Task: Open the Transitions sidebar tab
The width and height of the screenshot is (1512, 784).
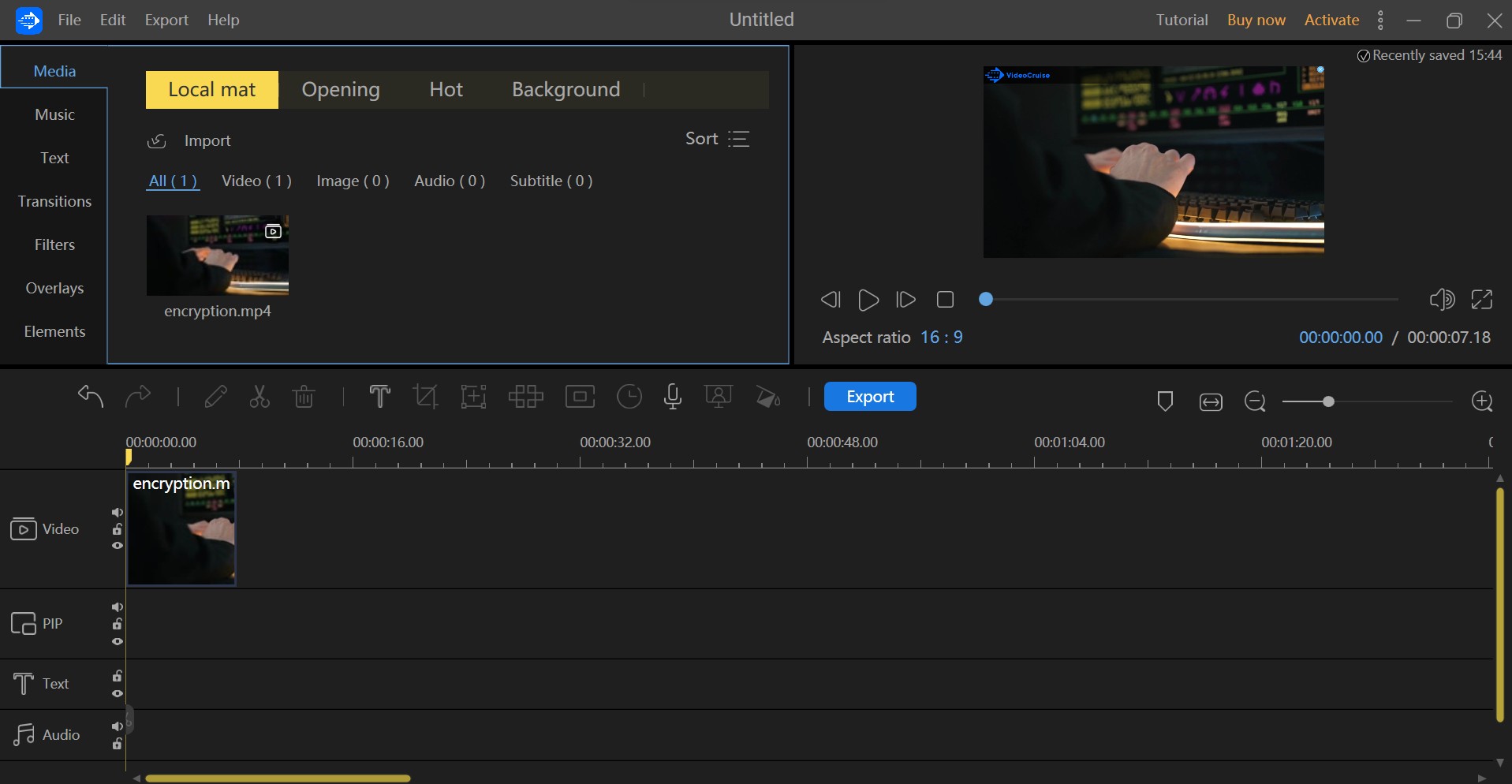Action: [x=54, y=201]
